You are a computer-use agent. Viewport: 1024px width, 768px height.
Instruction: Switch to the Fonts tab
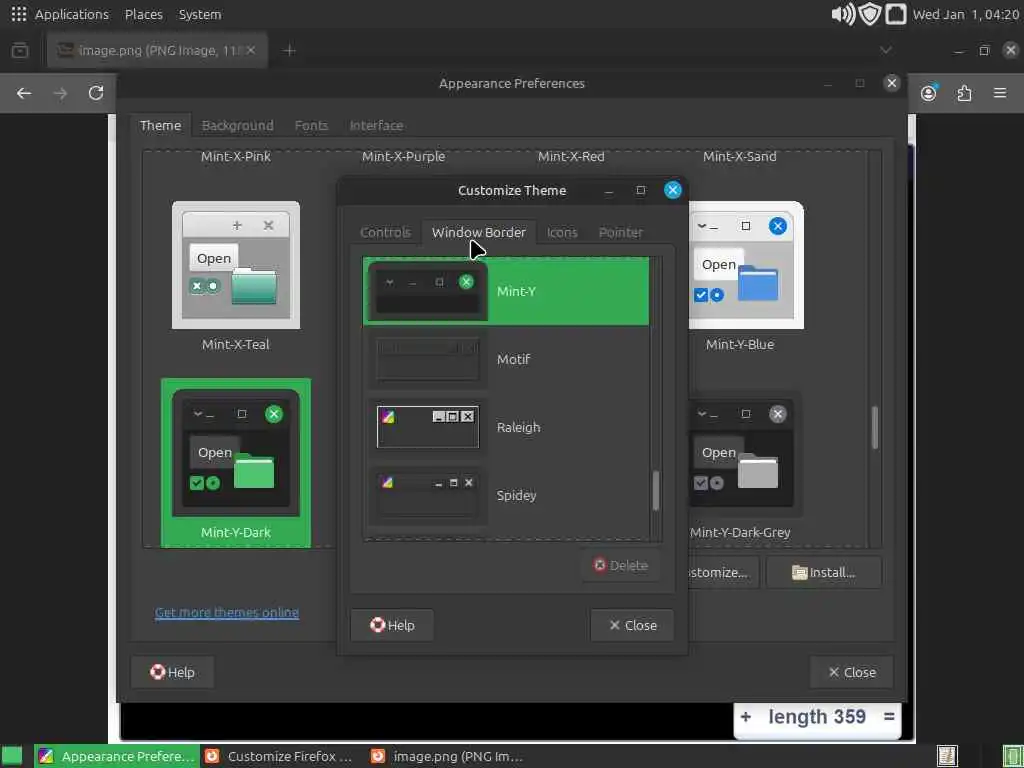311,125
